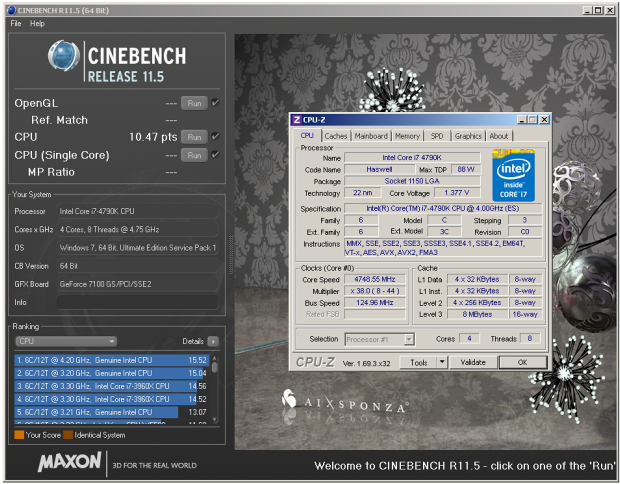This screenshot has width=620, height=484.
Task: Click the Package value Socket 1150 LGA
Action: click(412, 181)
